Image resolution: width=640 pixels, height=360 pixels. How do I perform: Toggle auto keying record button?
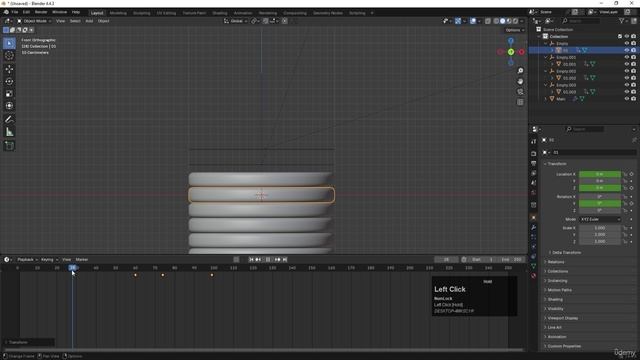tap(236, 260)
